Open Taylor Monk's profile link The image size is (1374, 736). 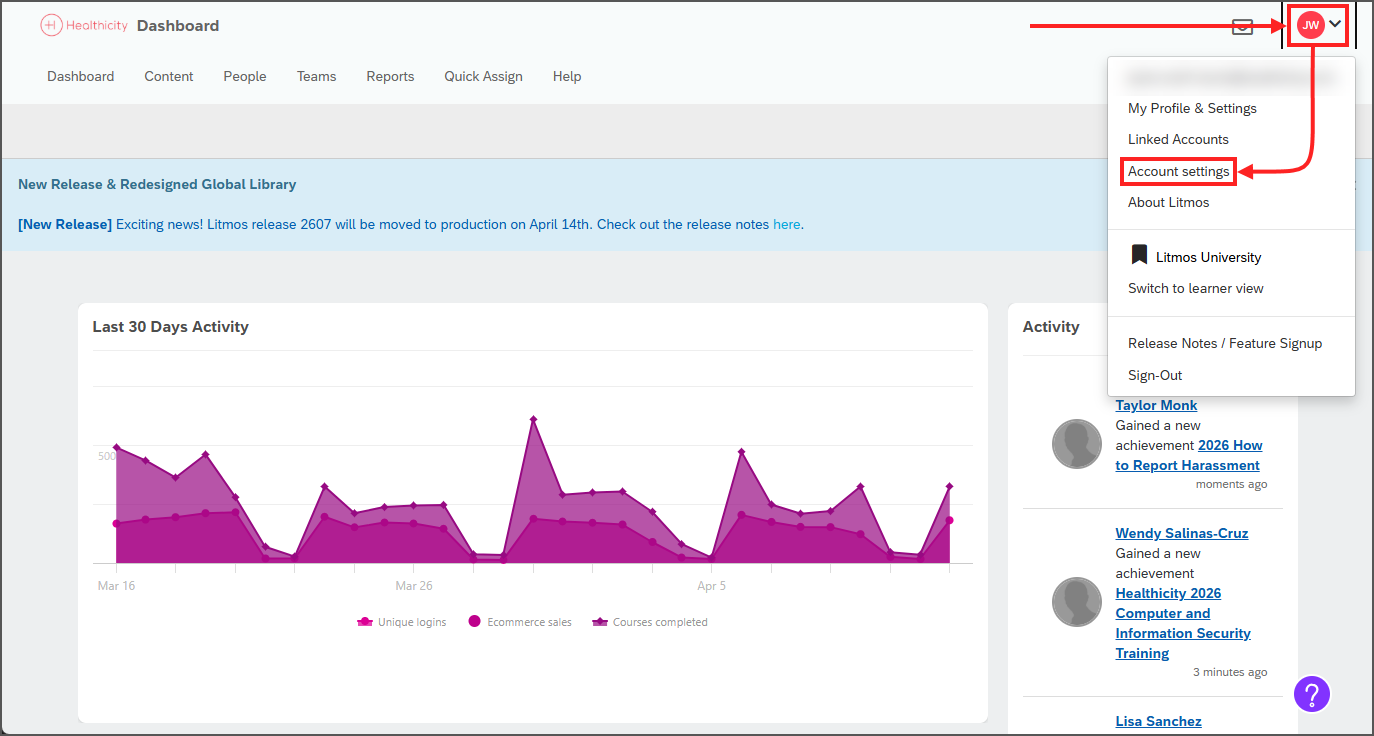click(1155, 405)
